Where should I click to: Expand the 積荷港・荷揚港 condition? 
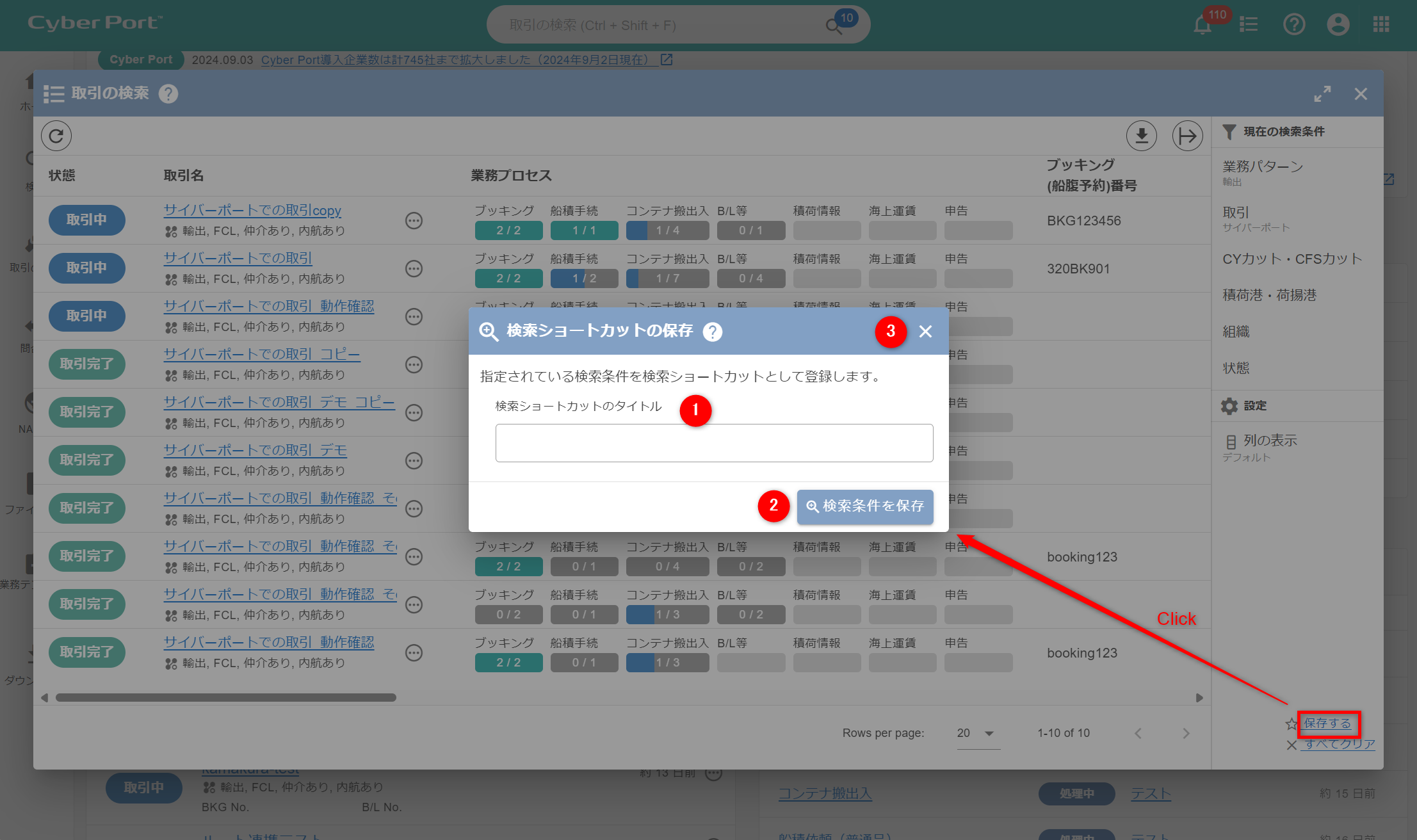point(1269,295)
